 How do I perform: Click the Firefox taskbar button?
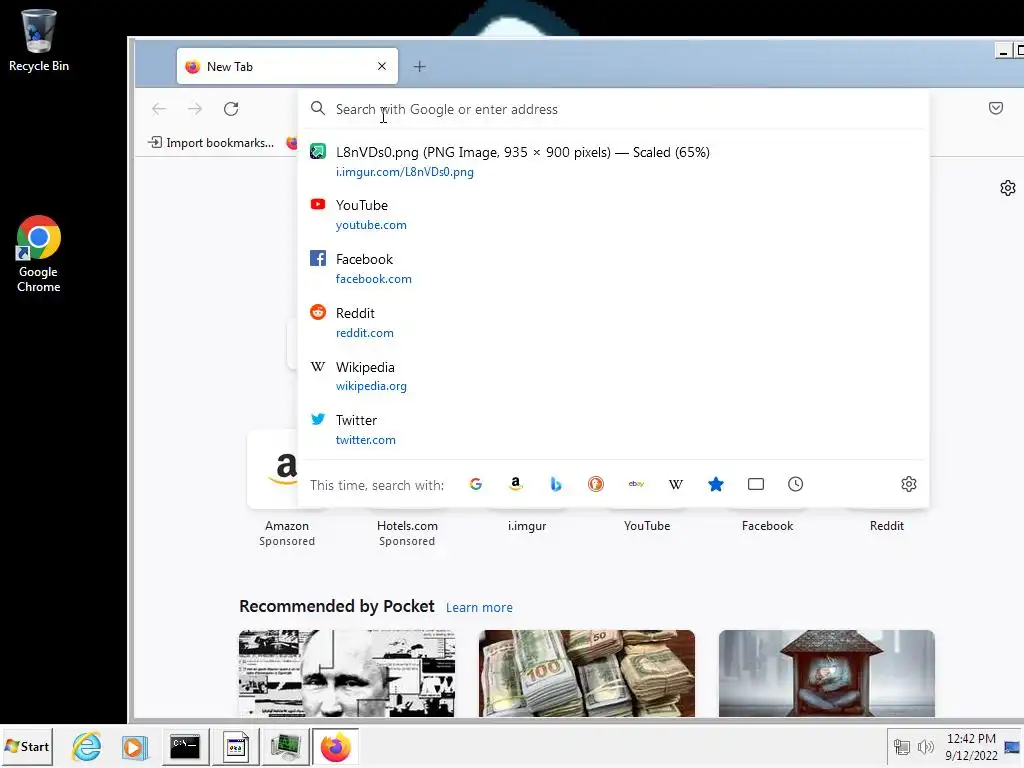coord(336,746)
